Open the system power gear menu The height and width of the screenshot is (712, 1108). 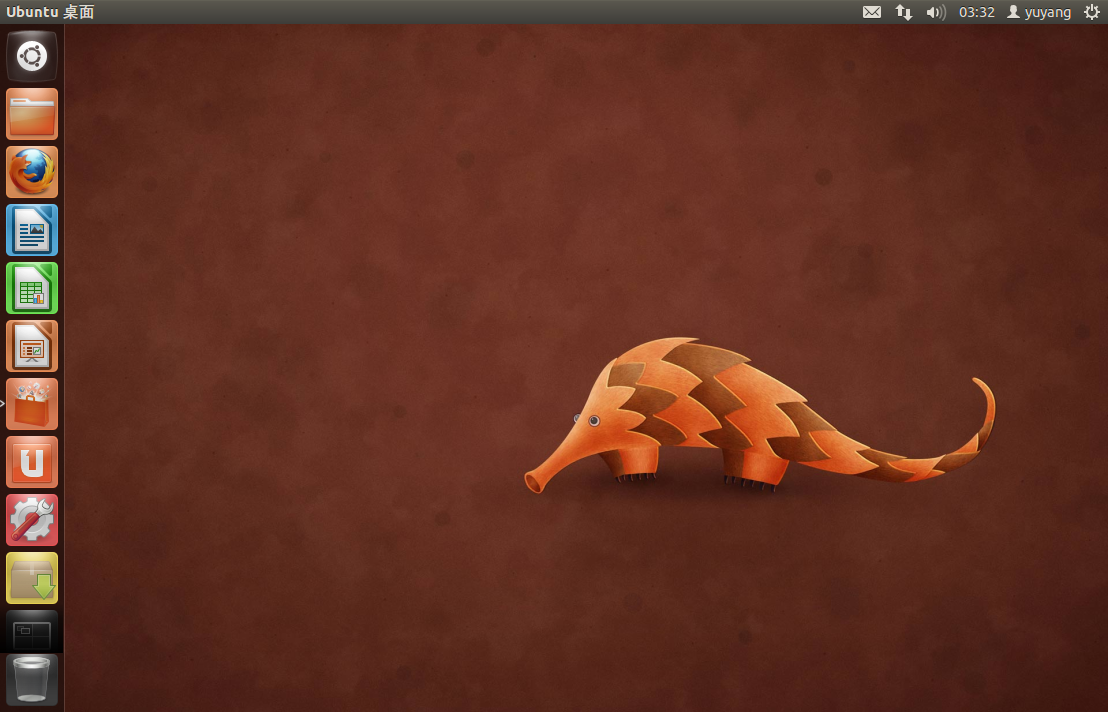pyautogui.click(x=1092, y=12)
